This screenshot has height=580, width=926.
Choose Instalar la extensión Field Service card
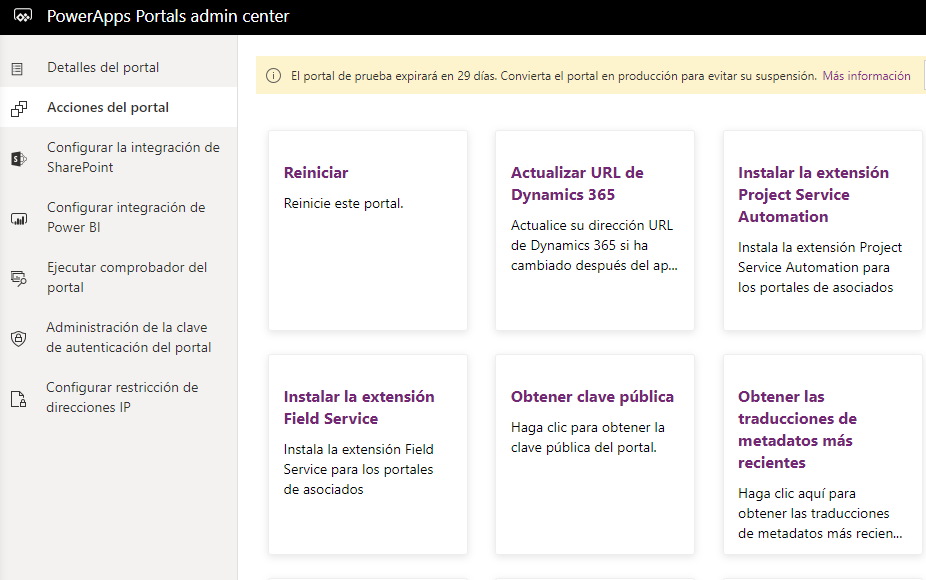368,454
